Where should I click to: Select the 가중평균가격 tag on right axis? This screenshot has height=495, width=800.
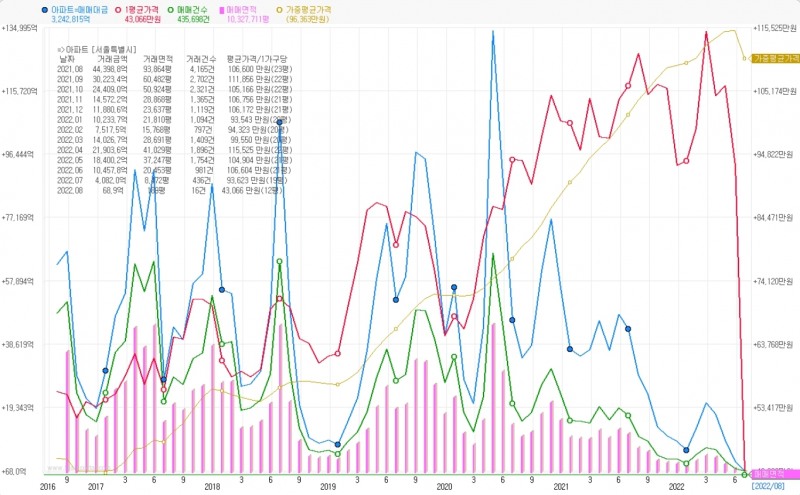[x=771, y=58]
